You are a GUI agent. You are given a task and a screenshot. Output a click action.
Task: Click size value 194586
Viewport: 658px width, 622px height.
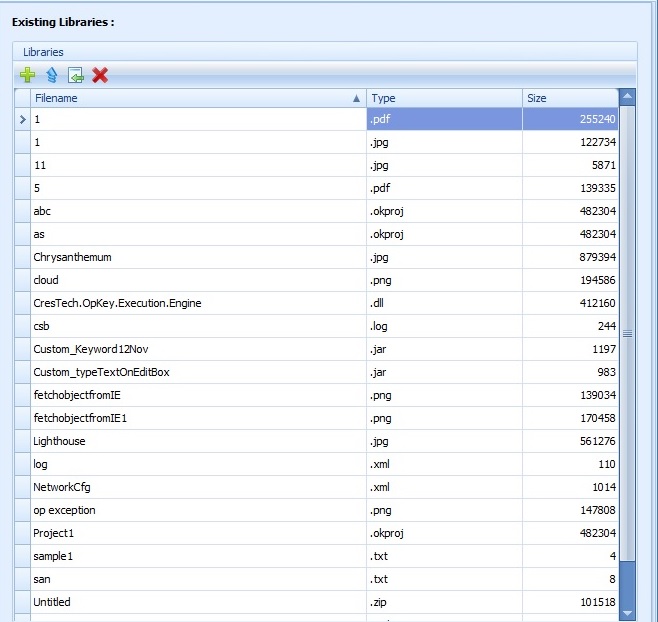(598, 280)
